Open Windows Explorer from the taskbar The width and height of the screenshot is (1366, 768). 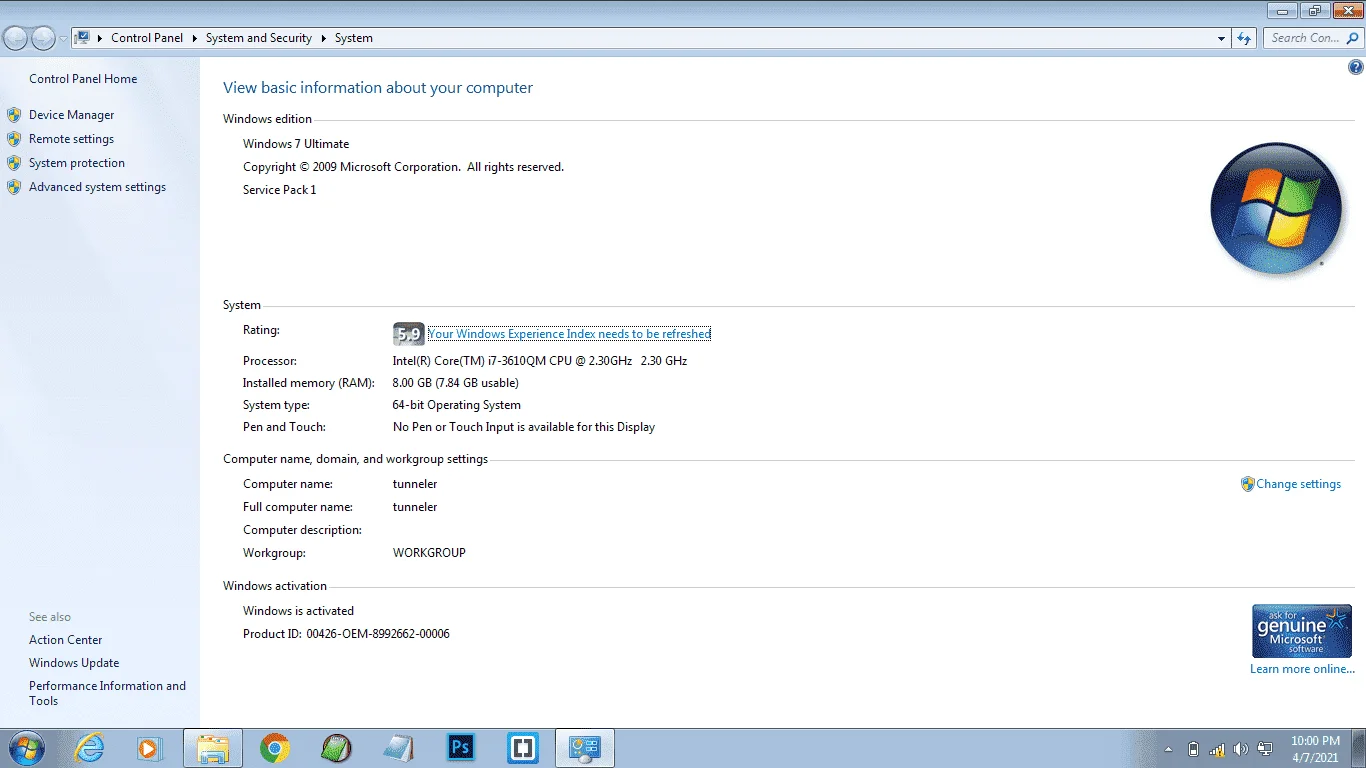tap(213, 748)
